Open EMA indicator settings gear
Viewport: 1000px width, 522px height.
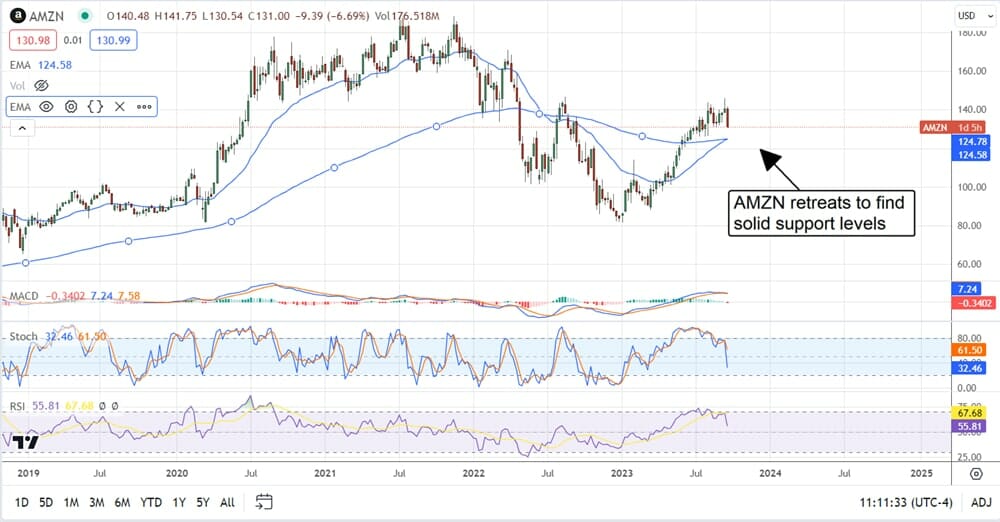(71, 106)
